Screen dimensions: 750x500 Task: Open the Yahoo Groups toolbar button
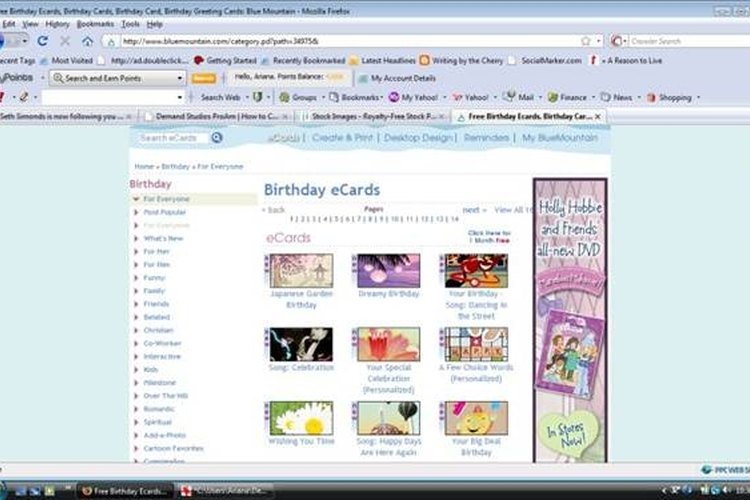298,97
